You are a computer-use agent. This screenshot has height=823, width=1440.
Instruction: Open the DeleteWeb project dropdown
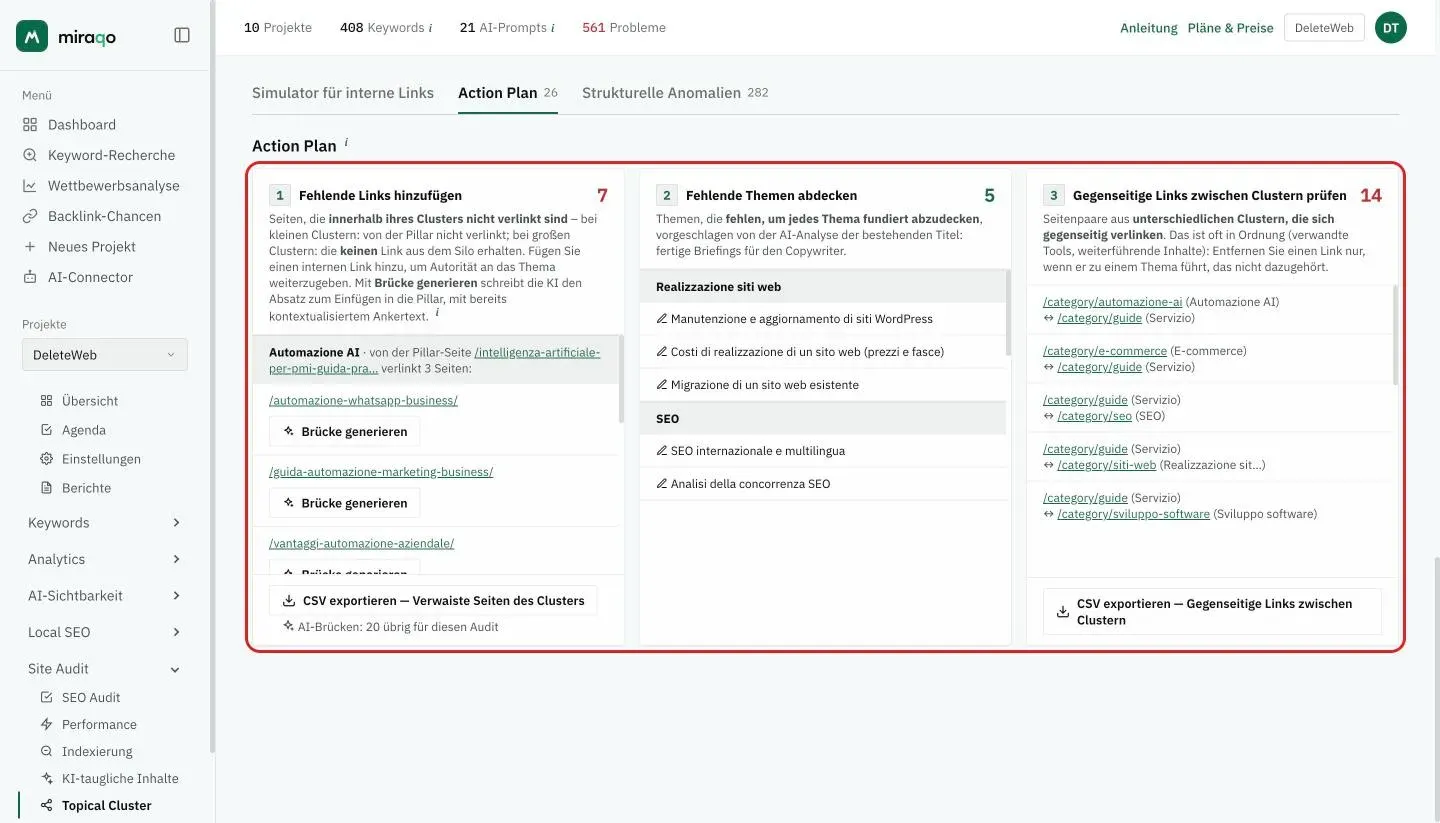click(x=105, y=355)
